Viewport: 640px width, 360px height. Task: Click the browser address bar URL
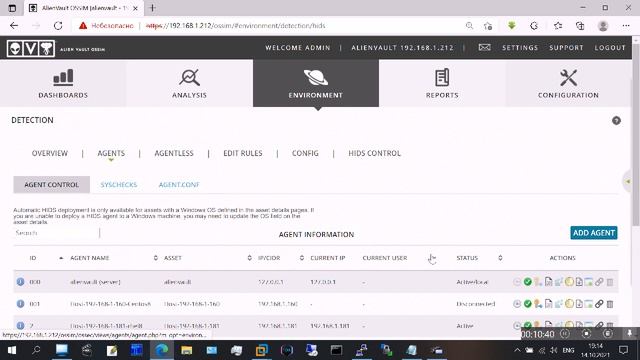pos(236,26)
